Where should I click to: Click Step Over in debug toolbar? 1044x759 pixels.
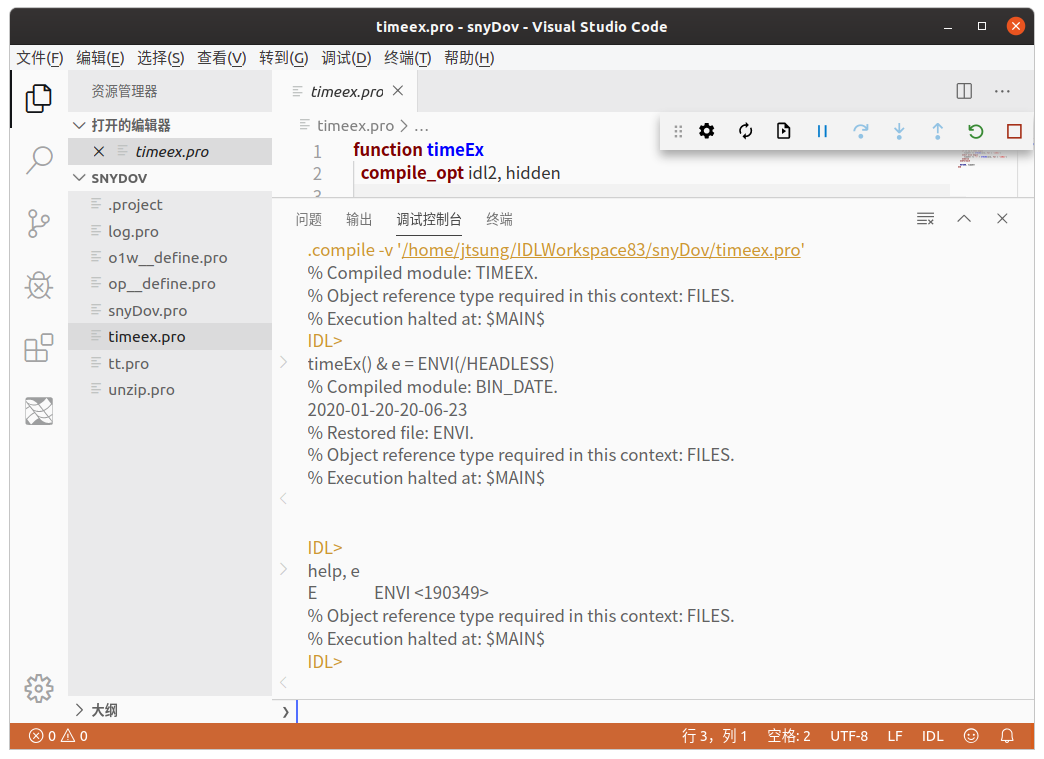click(860, 131)
